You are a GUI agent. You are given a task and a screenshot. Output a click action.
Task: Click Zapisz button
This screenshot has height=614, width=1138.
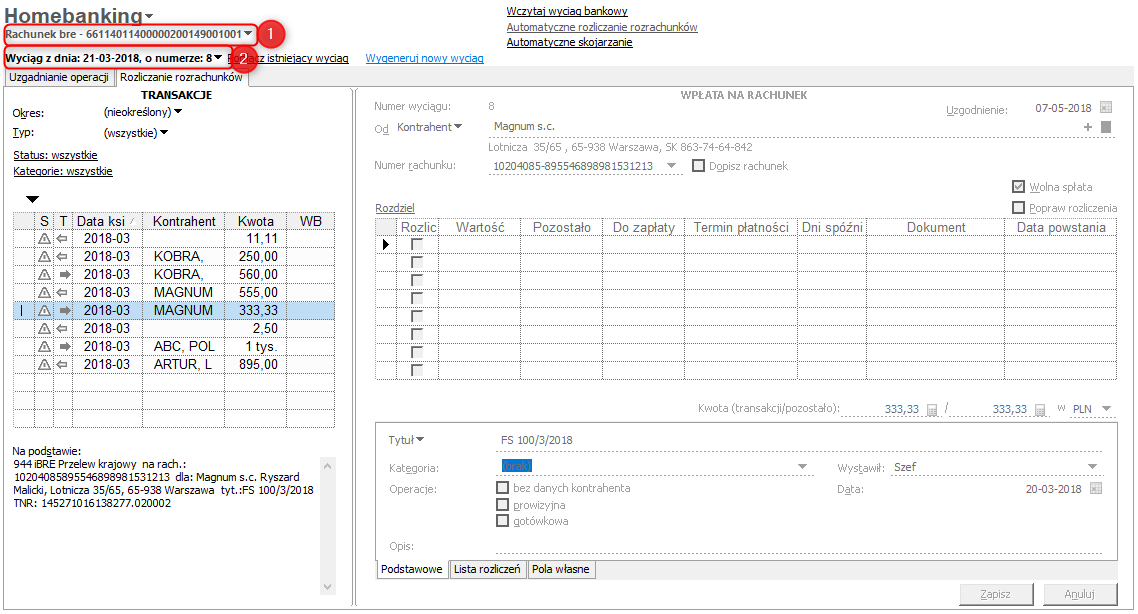(995, 594)
